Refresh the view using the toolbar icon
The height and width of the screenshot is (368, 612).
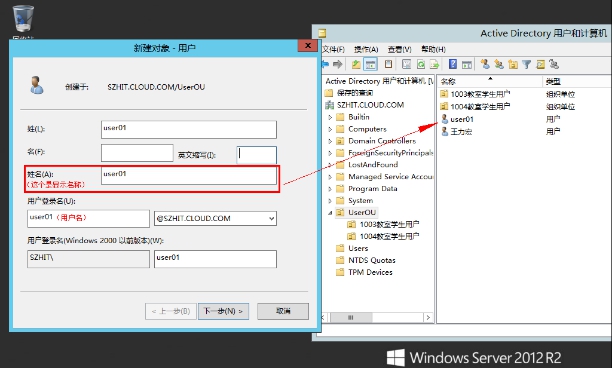[420, 64]
